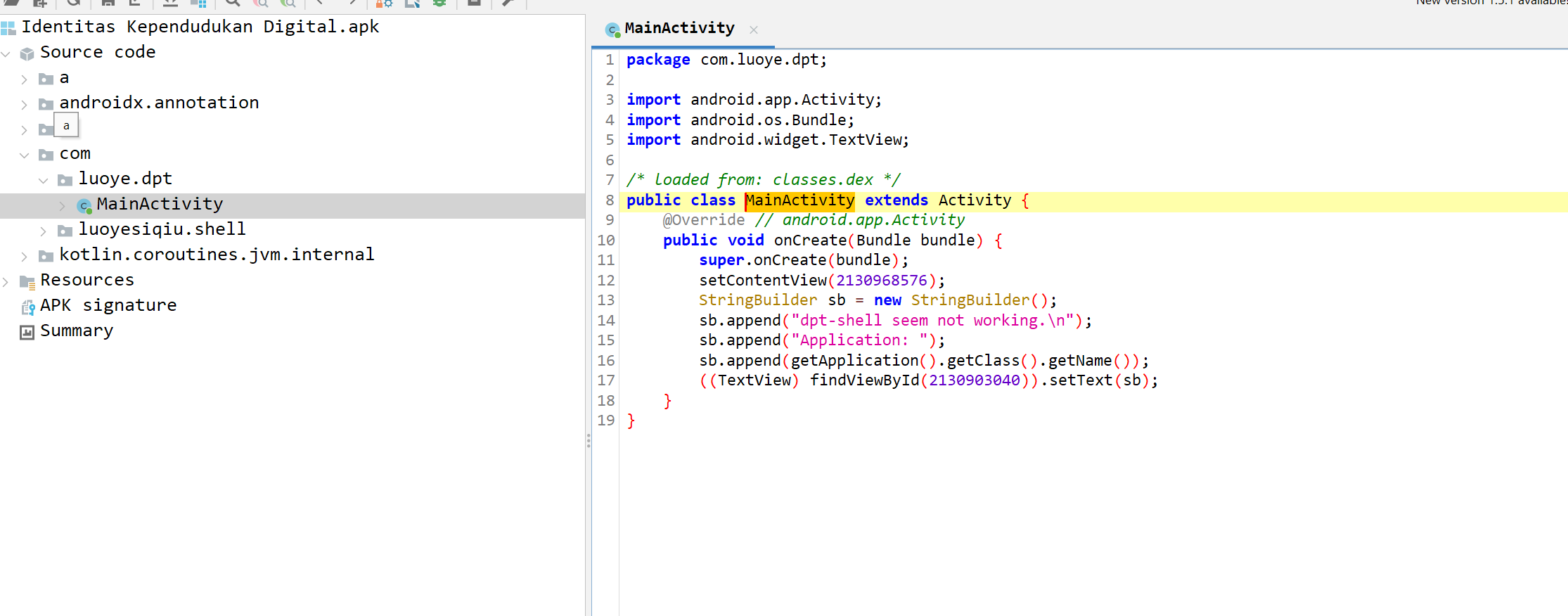
Task: Click the '@Override' annotation on line 9
Action: (703, 220)
